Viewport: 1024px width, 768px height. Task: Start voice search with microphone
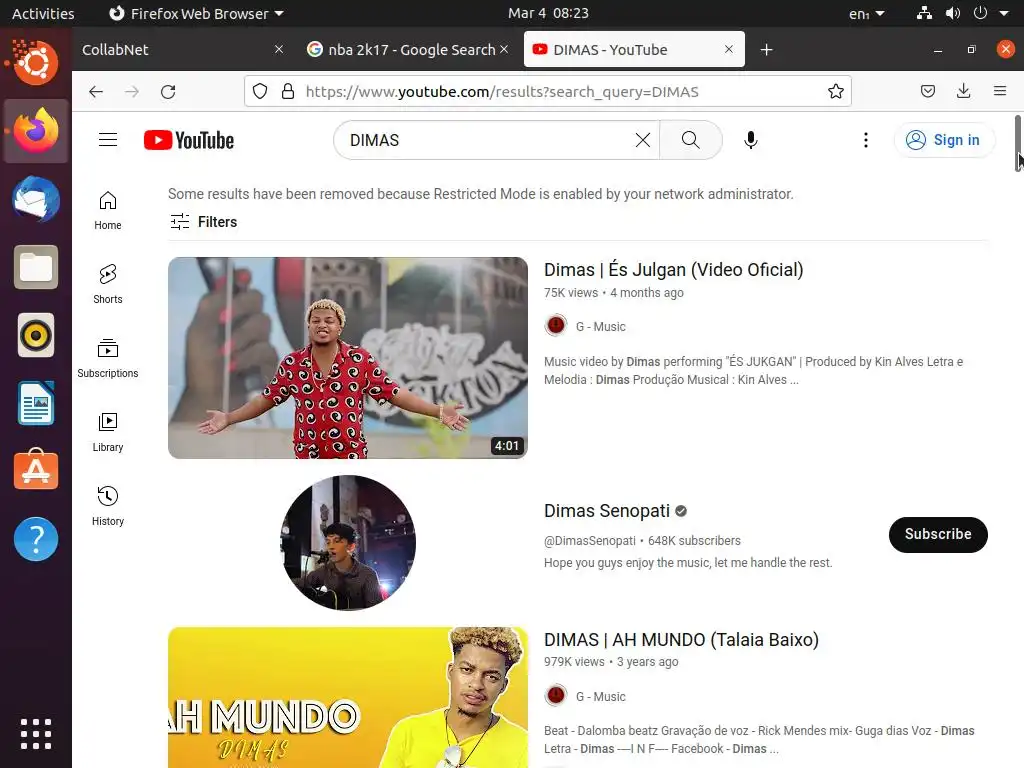[750, 140]
